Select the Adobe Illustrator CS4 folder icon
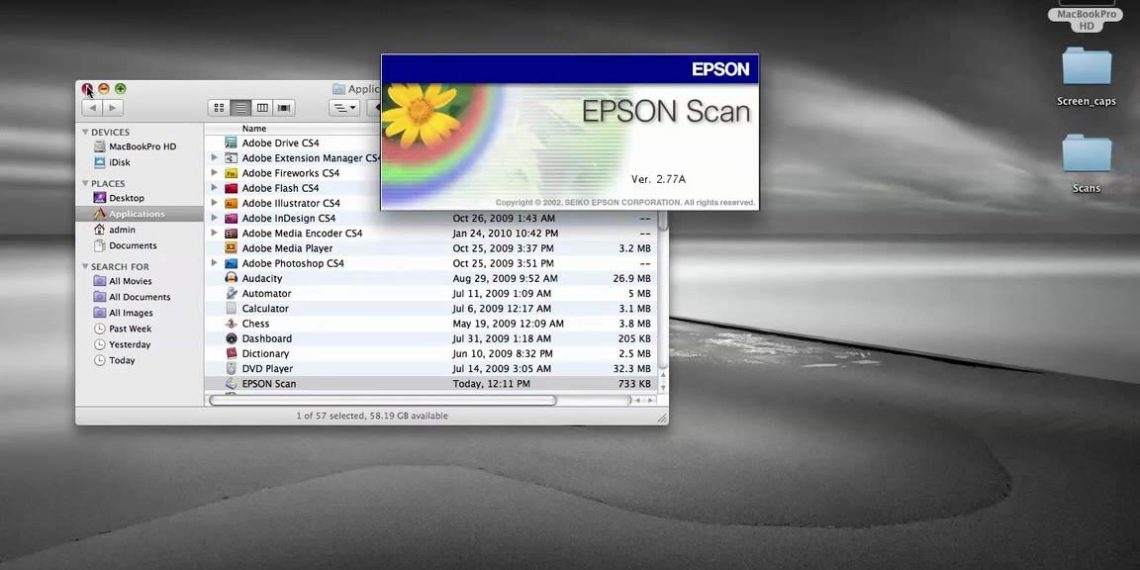 click(x=231, y=203)
